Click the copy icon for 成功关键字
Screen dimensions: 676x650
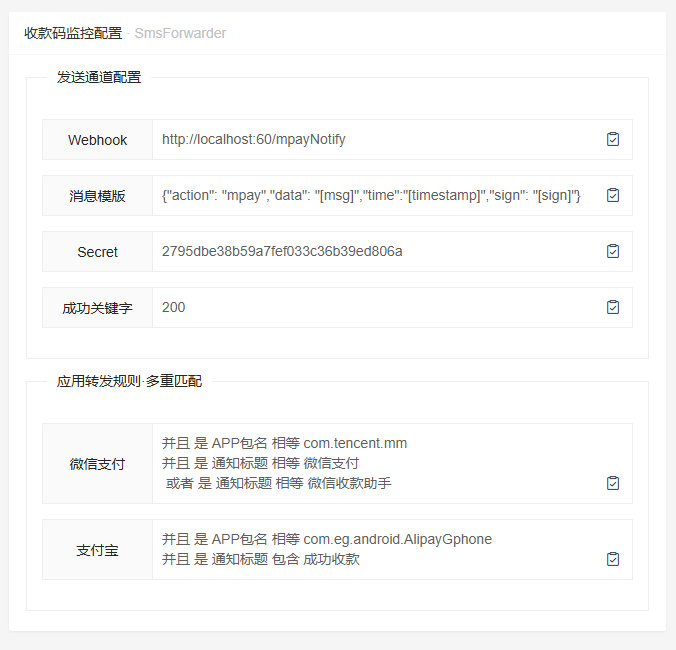coord(613,307)
